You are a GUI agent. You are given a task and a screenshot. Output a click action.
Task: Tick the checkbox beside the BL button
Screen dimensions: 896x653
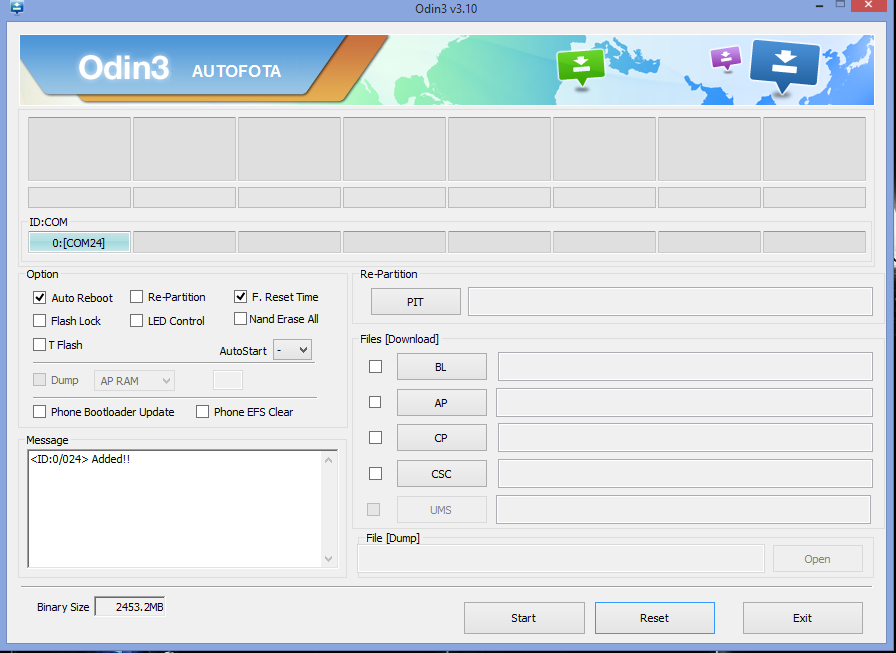point(375,366)
